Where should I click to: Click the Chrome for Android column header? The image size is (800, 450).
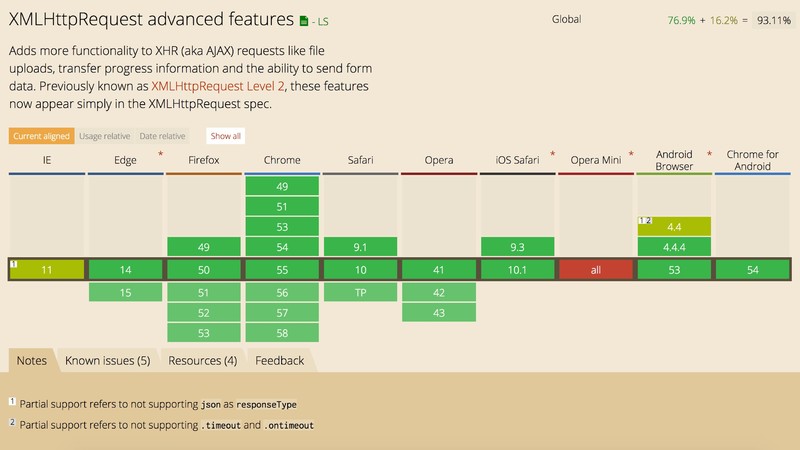point(753,160)
